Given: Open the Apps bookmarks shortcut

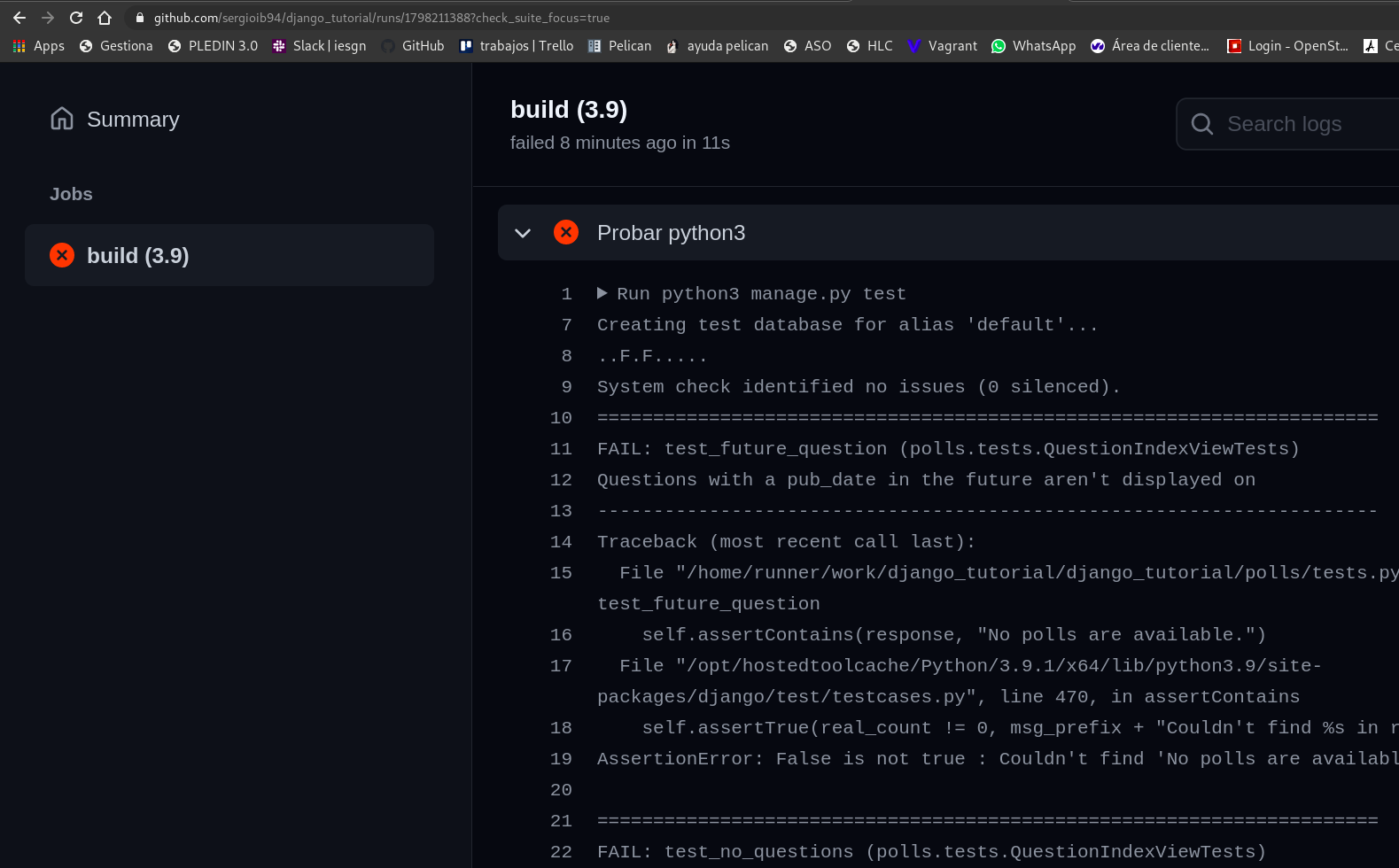Looking at the screenshot, I should [x=39, y=46].
